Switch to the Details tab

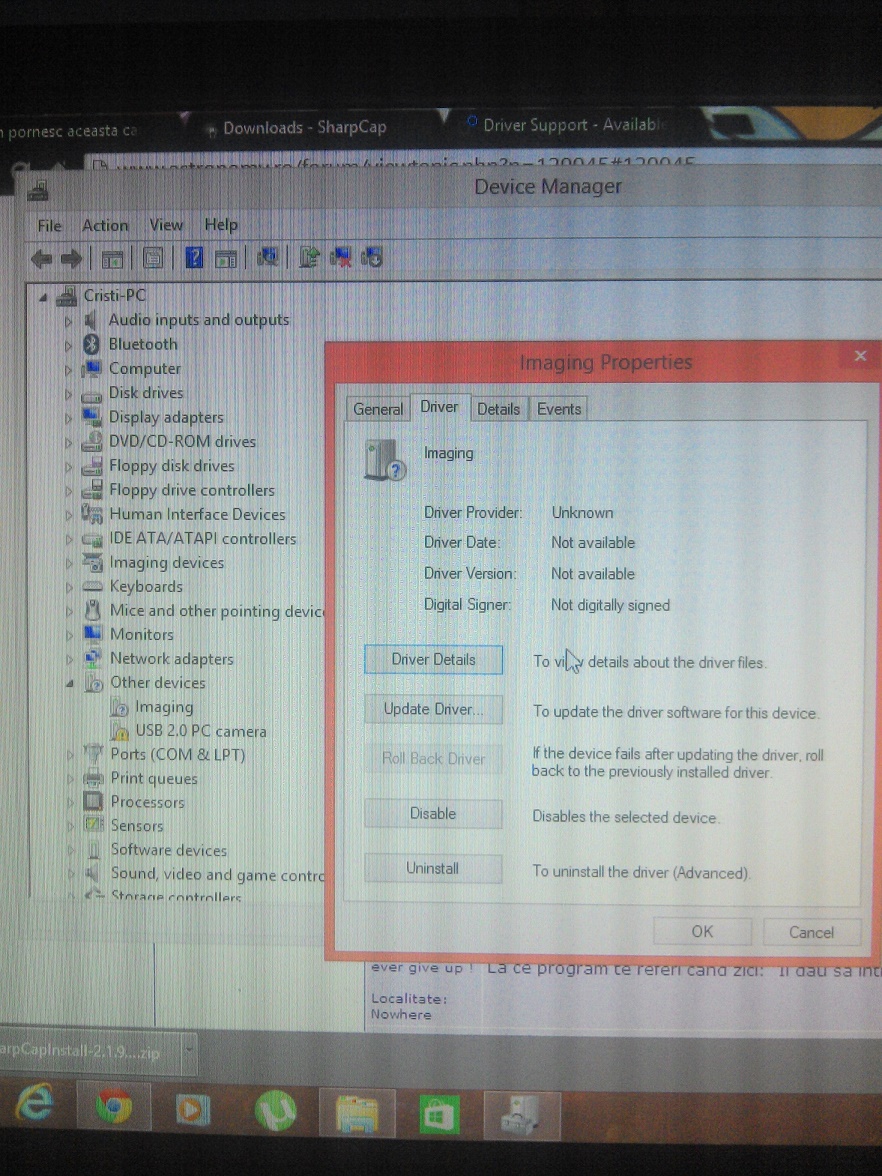(499, 409)
